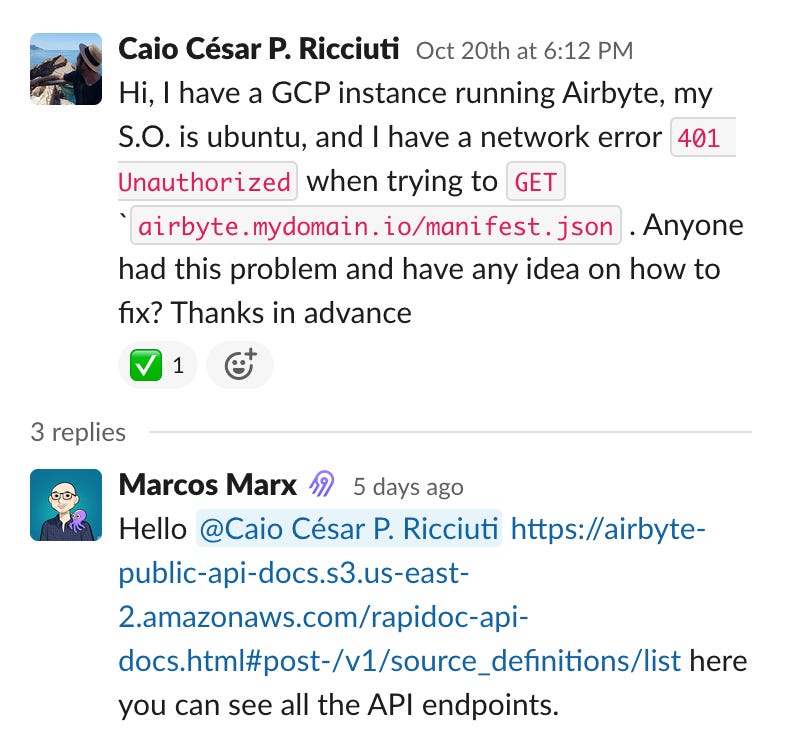Click the 3 replies thread label
Screen dimensions: 796x731
point(78,433)
